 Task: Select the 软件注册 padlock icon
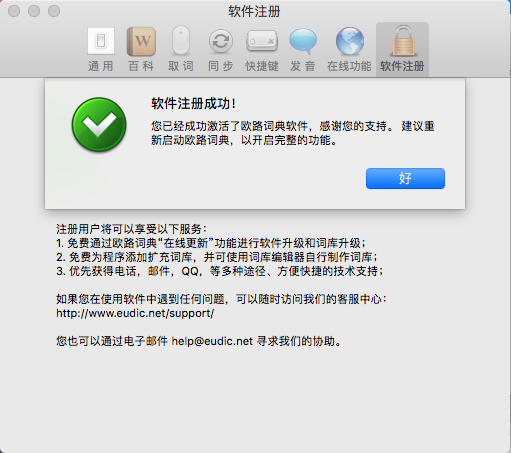[402, 41]
